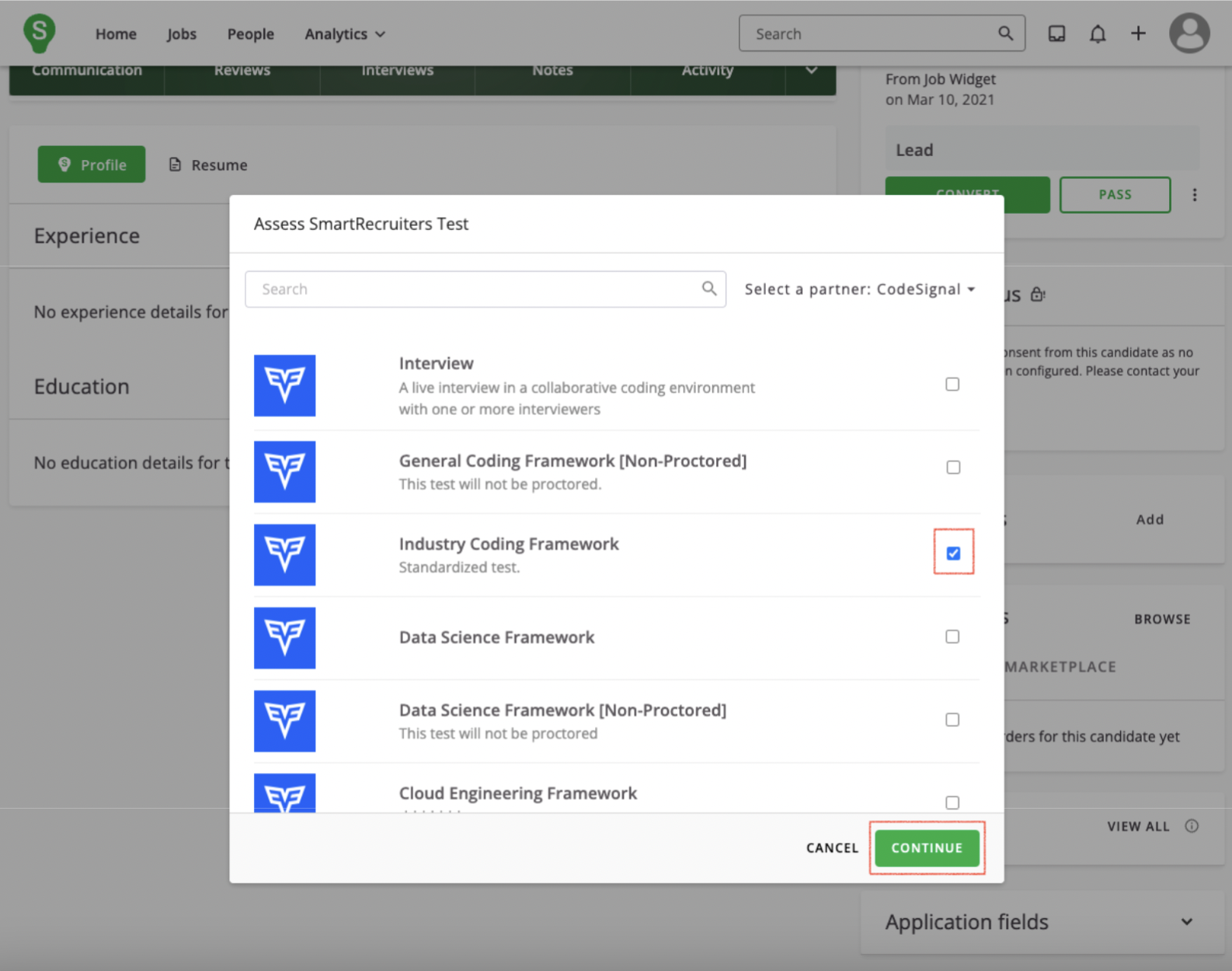This screenshot has height=971, width=1232.
Task: Click the Add link
Action: click(1150, 519)
